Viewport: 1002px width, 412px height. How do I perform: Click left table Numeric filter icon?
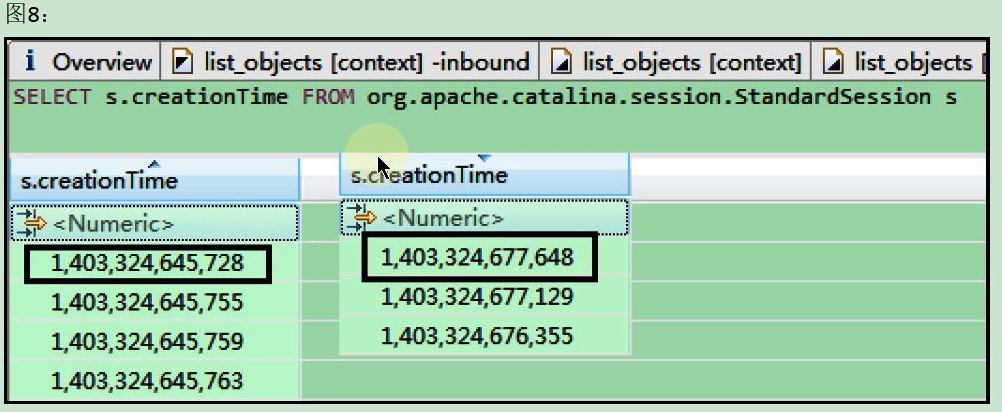[32, 224]
